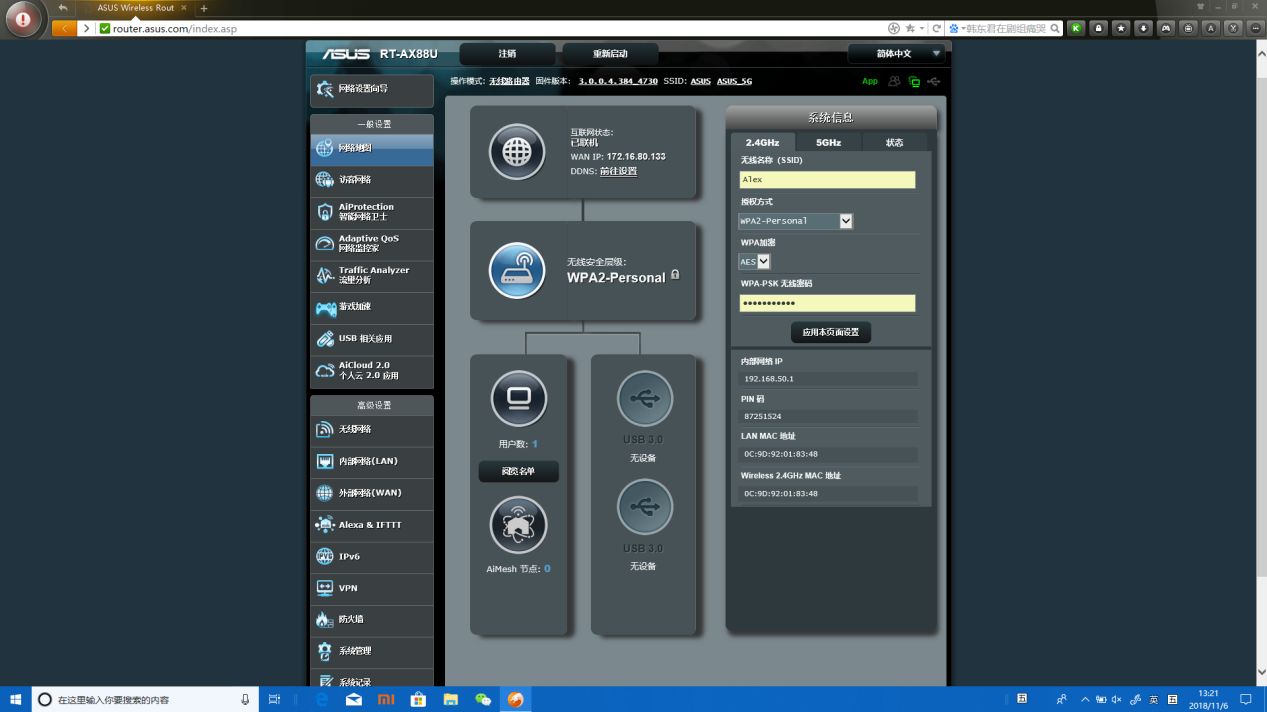The image size is (1267, 712).
Task: Open WeChat from the Windows taskbar
Action: (483, 700)
